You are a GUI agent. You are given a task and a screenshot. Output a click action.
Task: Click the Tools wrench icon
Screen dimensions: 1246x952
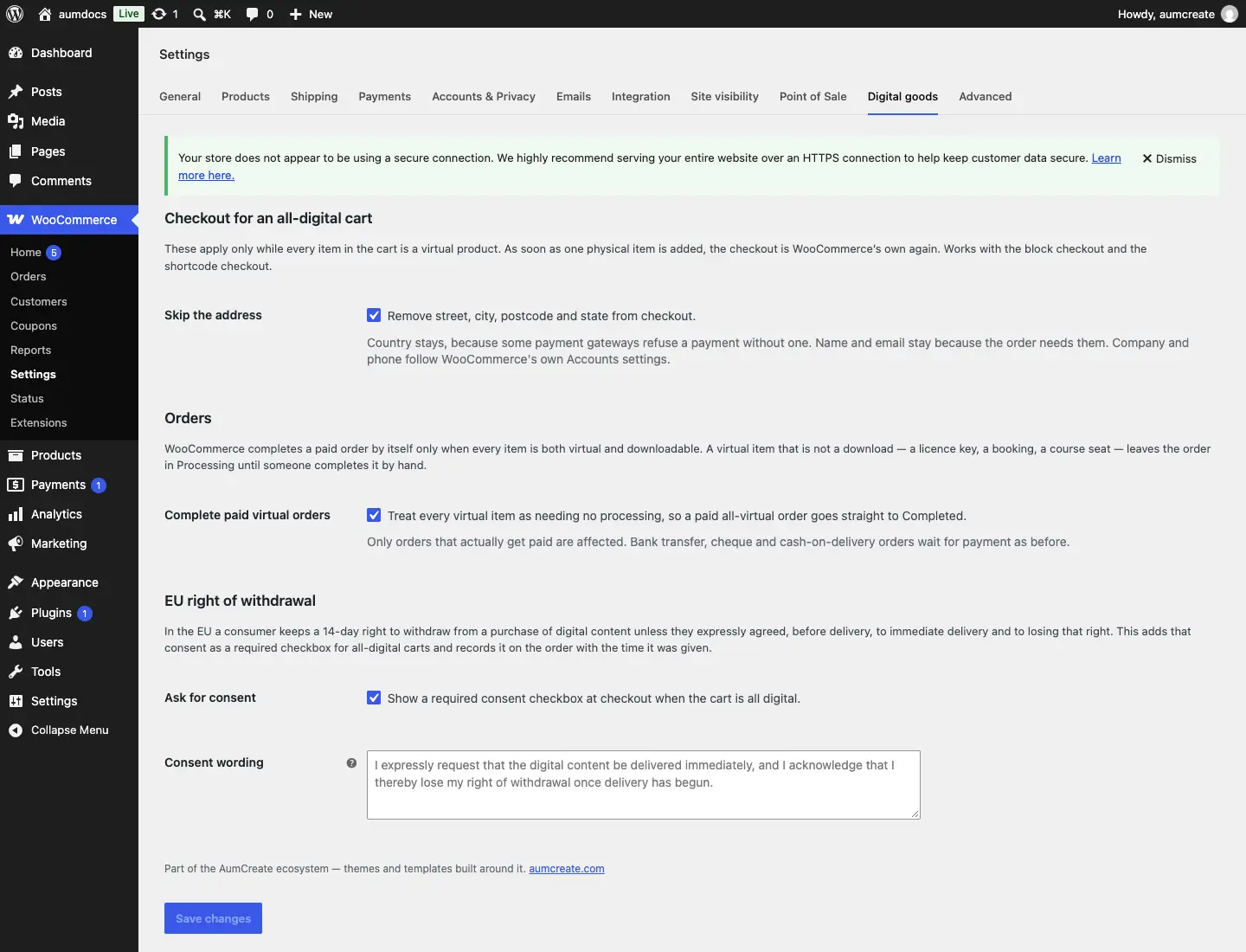pyautogui.click(x=16, y=672)
